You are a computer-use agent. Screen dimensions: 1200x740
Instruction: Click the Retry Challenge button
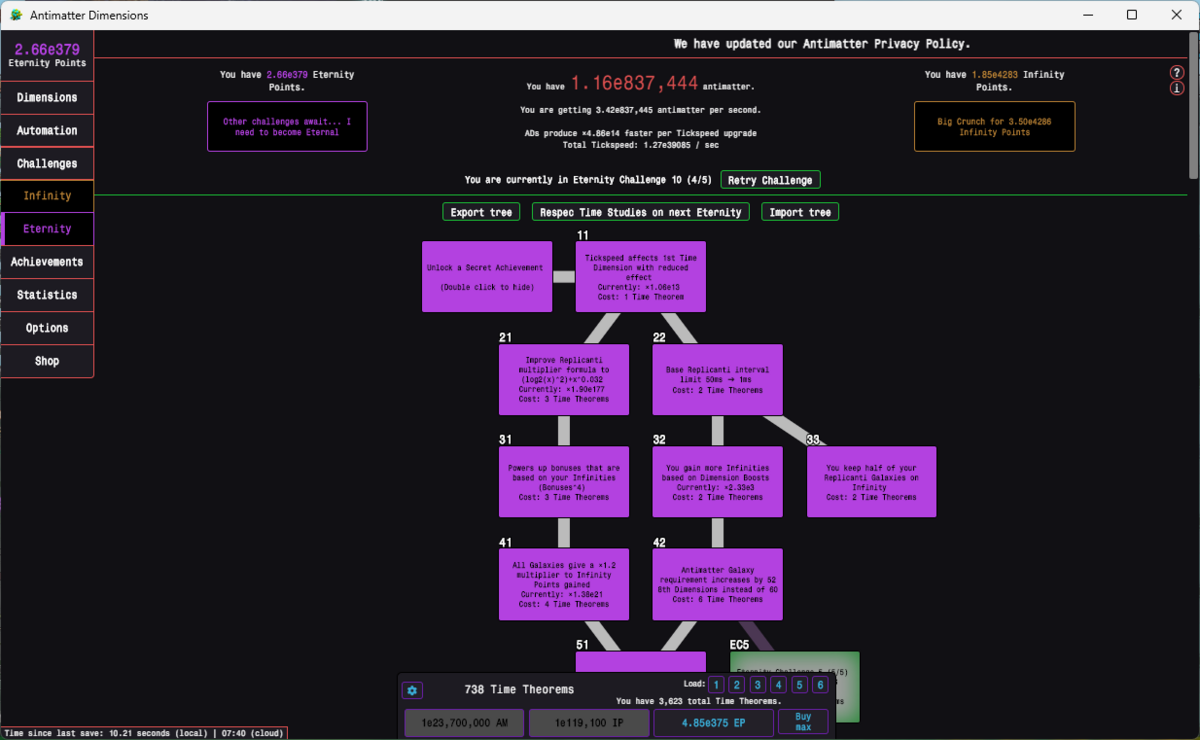click(770, 180)
